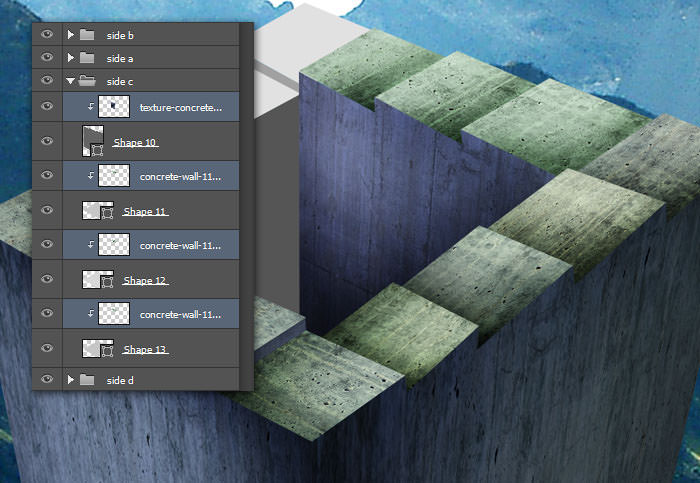Screen dimensions: 700x483
Task: Select 'concrete-wall-11...' name above Shape 13
Action: (x=180, y=314)
